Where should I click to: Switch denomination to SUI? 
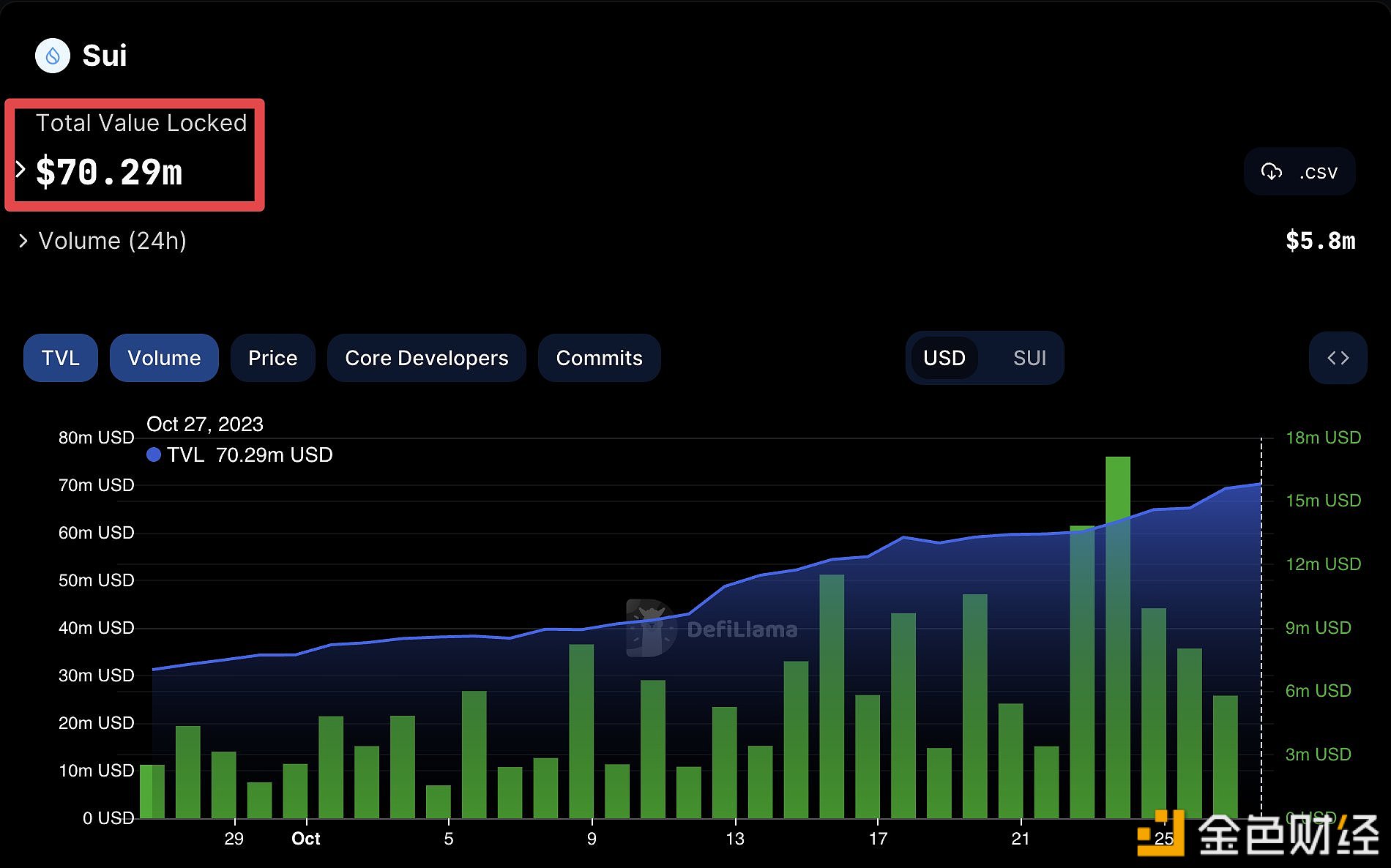point(1029,358)
